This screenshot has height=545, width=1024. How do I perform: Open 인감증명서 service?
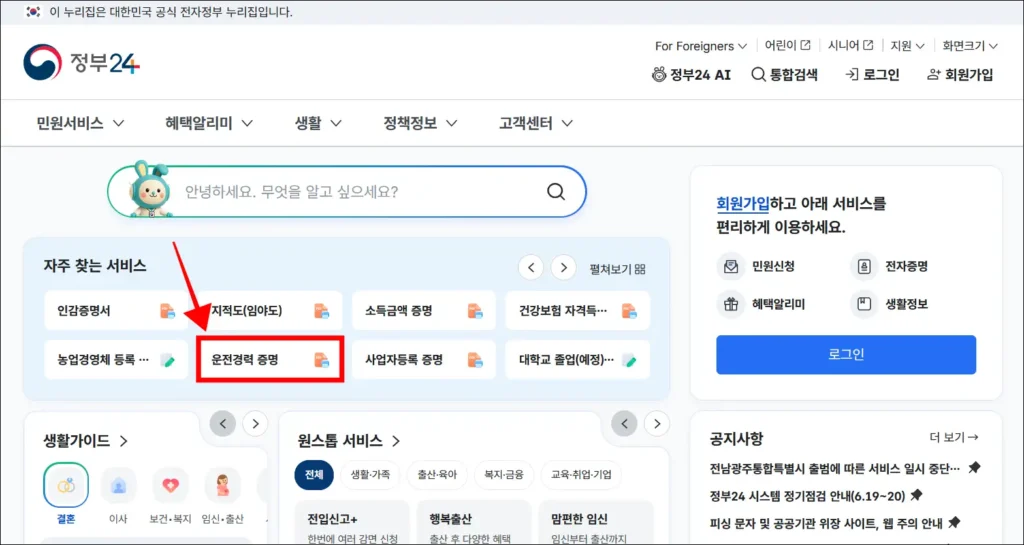(116, 311)
